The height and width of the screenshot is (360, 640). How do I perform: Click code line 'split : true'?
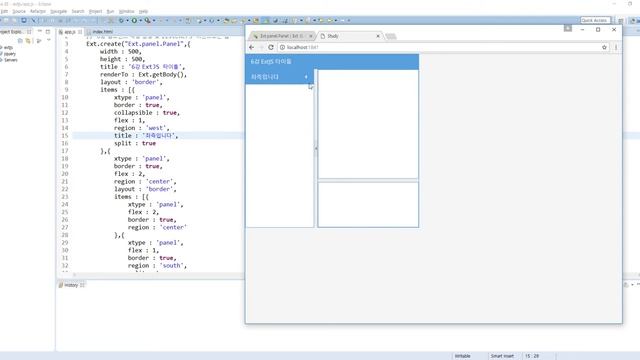135,143
